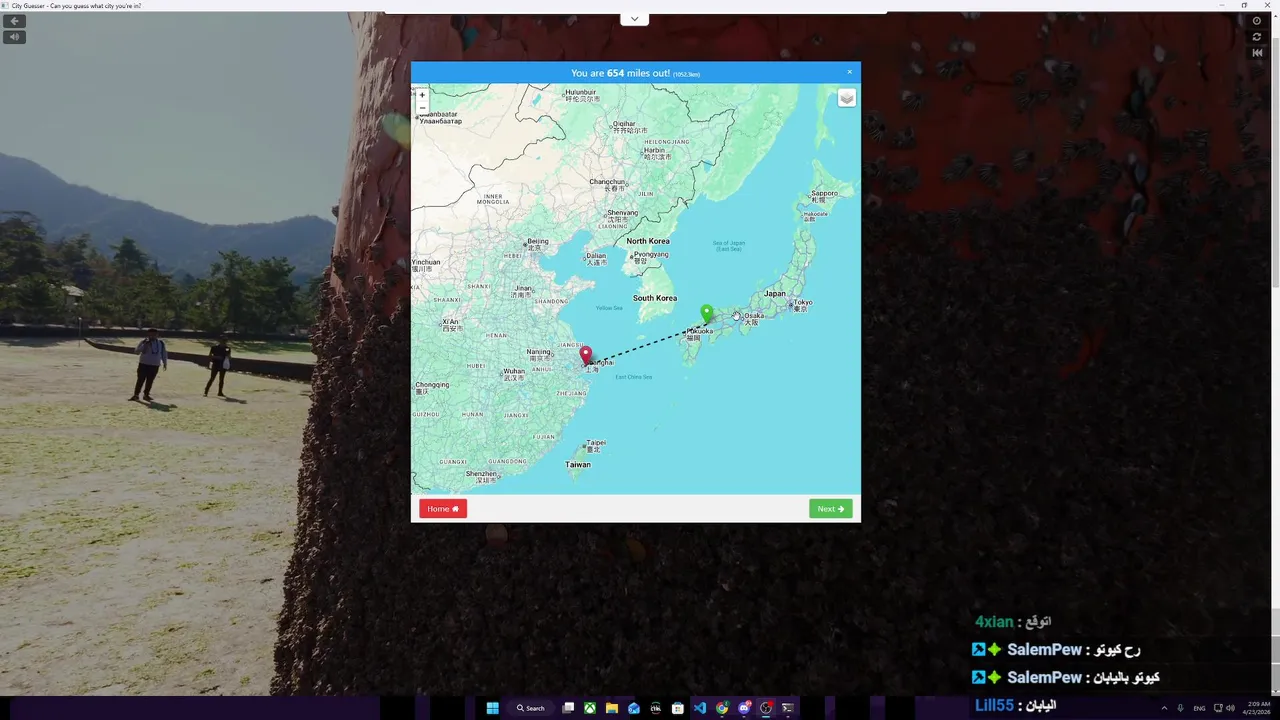Show hidden system tray icons chevron
Image resolution: width=1280 pixels, height=720 pixels.
tap(1164, 708)
